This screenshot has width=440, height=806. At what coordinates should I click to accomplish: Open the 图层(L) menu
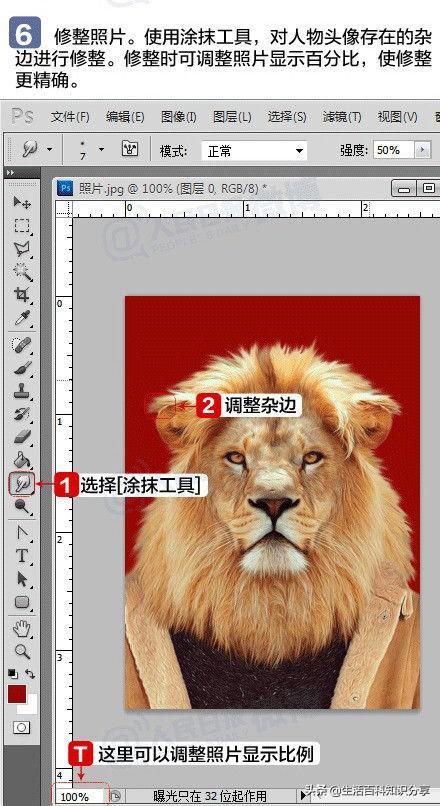(x=232, y=117)
